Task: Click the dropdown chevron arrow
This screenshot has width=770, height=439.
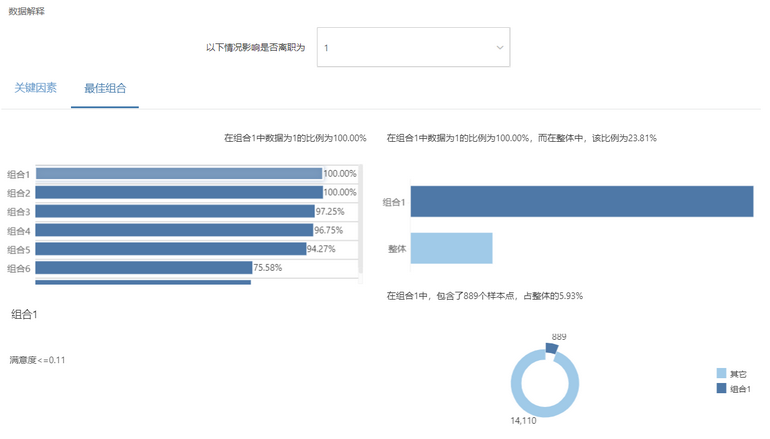Action: [x=499, y=48]
